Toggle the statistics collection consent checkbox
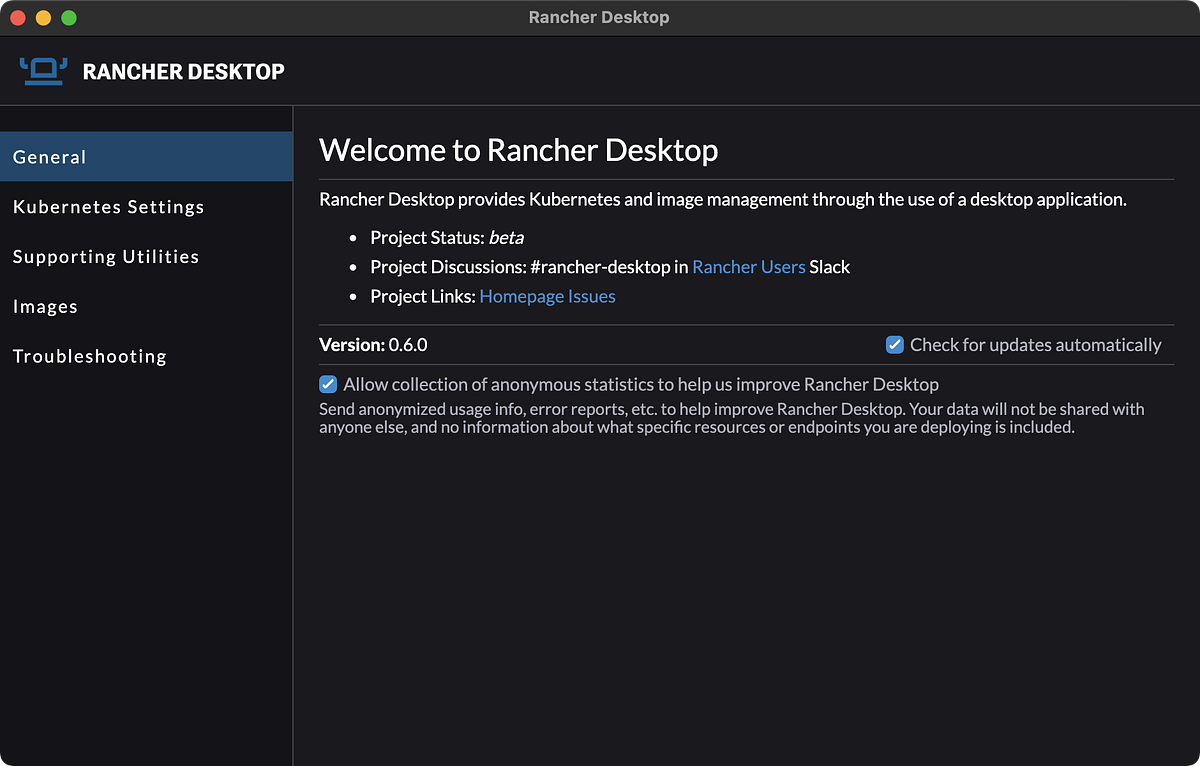 click(x=328, y=384)
